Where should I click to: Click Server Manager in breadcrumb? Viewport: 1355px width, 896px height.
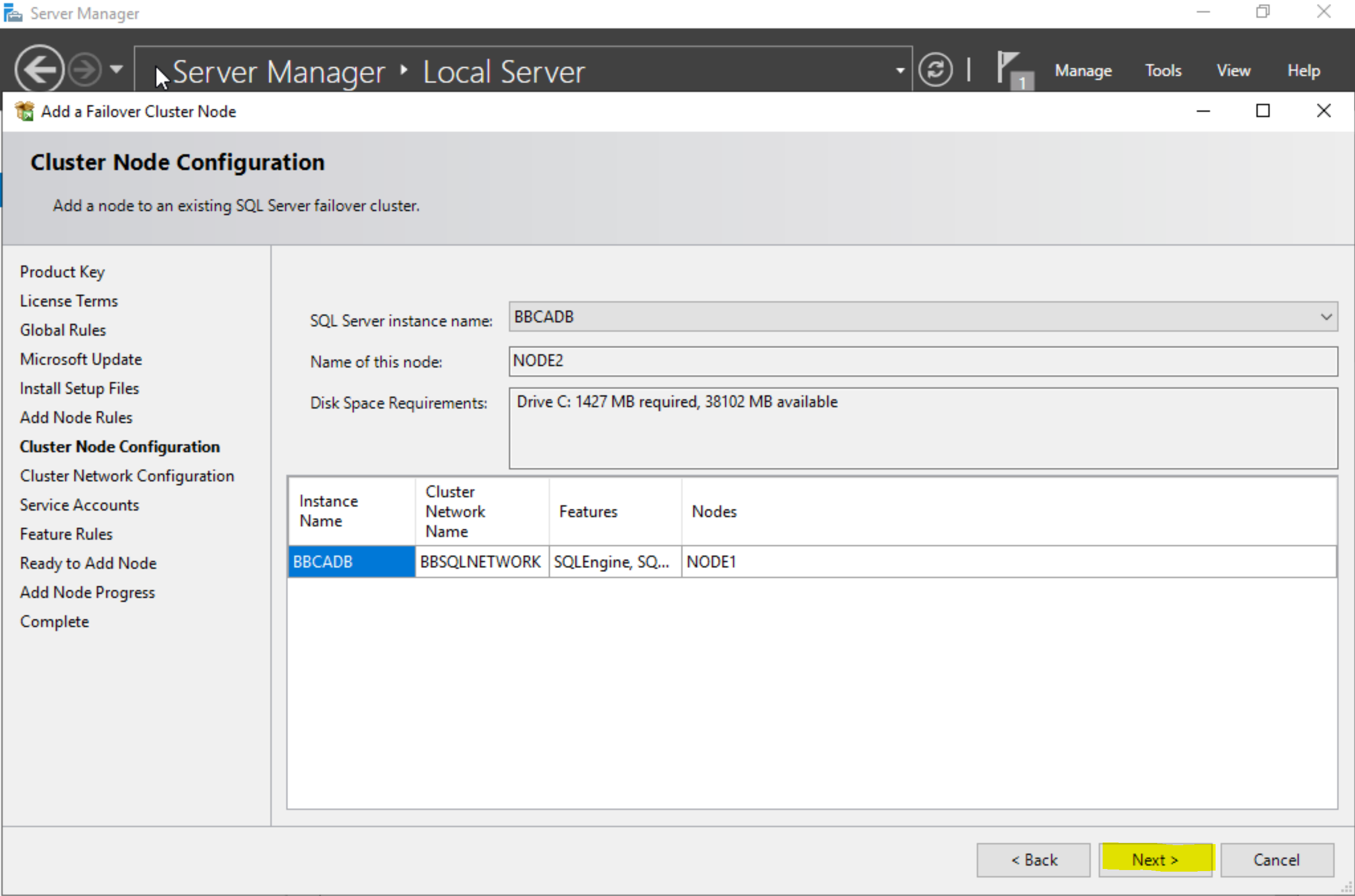coord(279,72)
